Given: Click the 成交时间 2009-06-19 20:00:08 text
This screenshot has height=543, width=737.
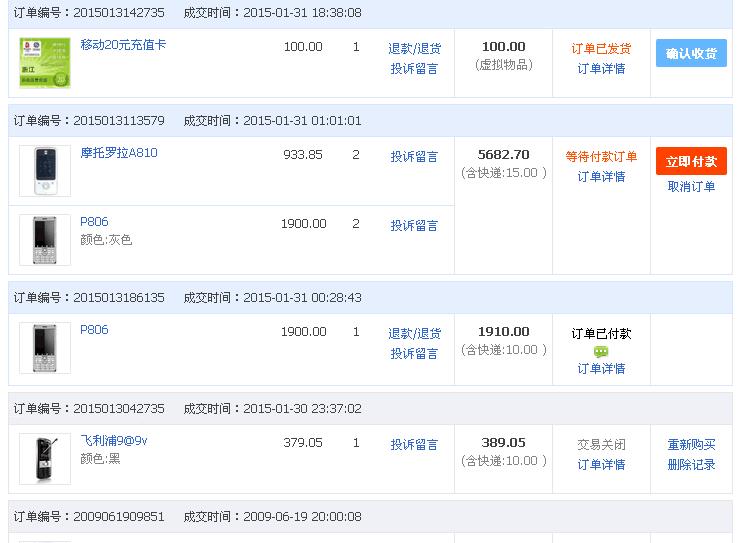Looking at the screenshot, I should point(273,517).
